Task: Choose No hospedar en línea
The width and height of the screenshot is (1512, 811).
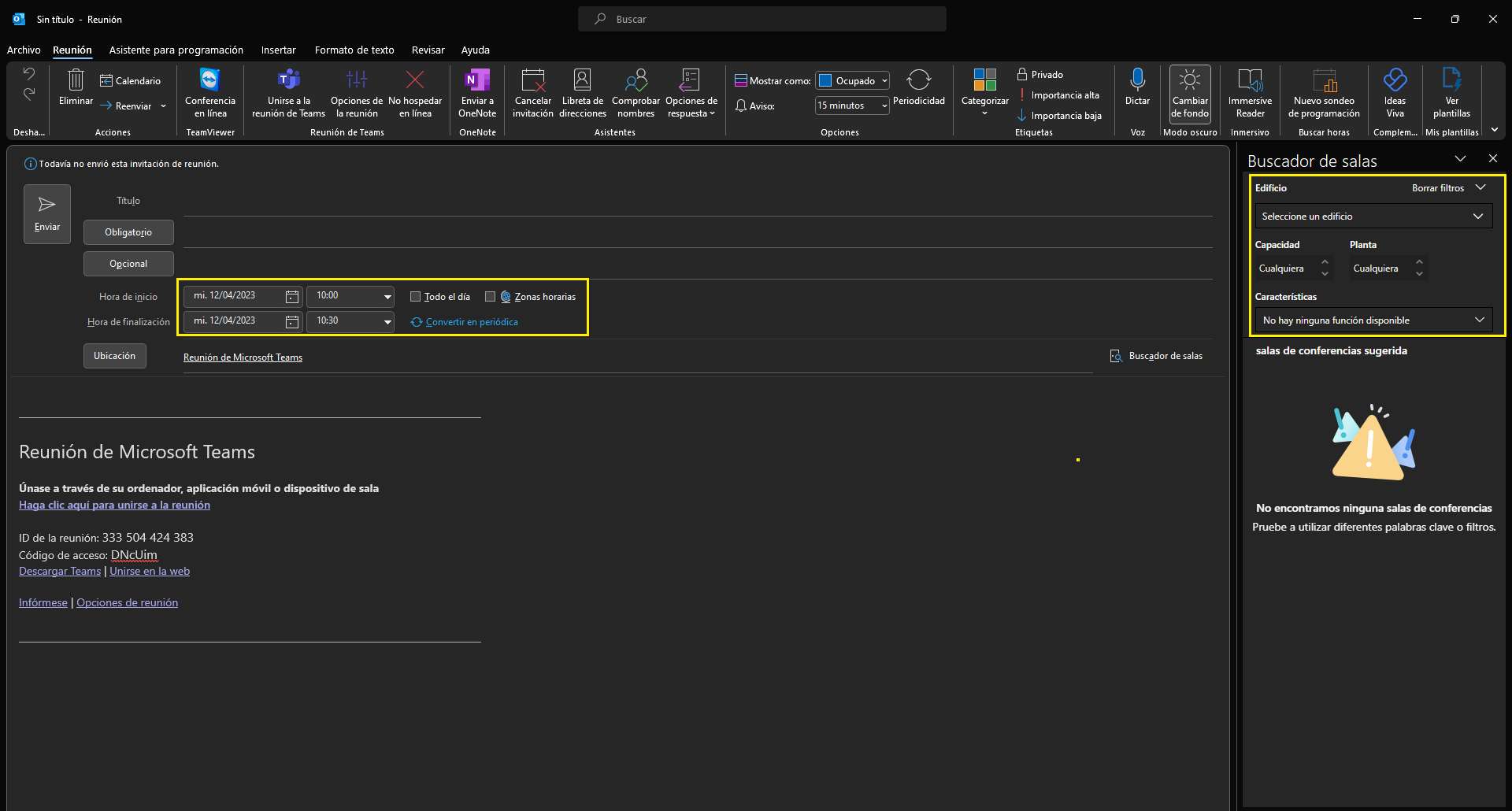Action: coord(415,93)
